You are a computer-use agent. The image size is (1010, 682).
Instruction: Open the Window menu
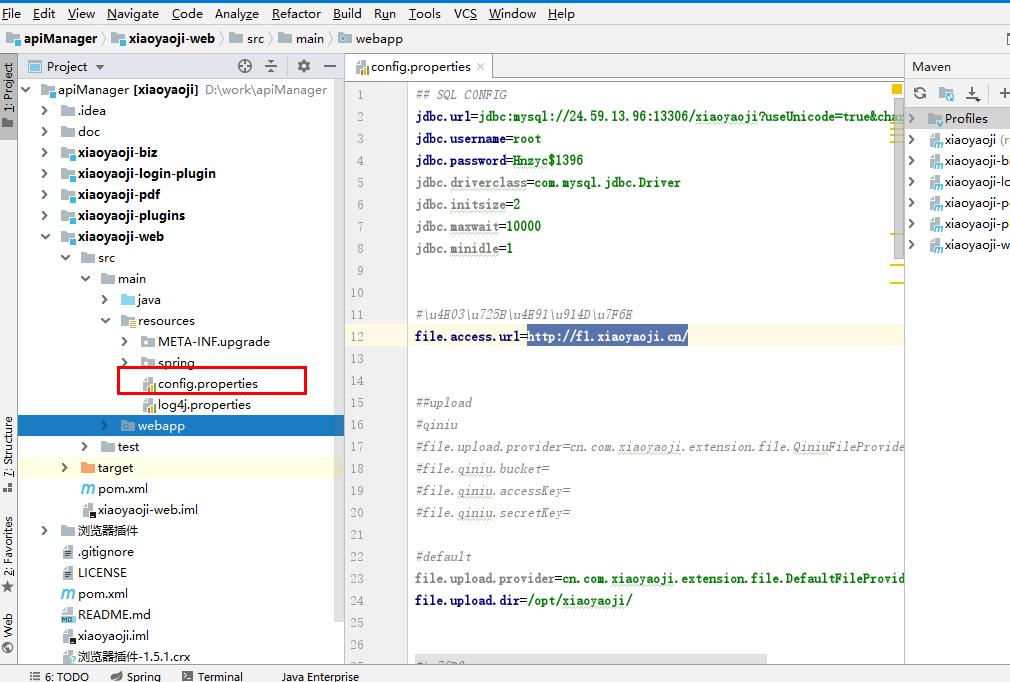point(512,14)
